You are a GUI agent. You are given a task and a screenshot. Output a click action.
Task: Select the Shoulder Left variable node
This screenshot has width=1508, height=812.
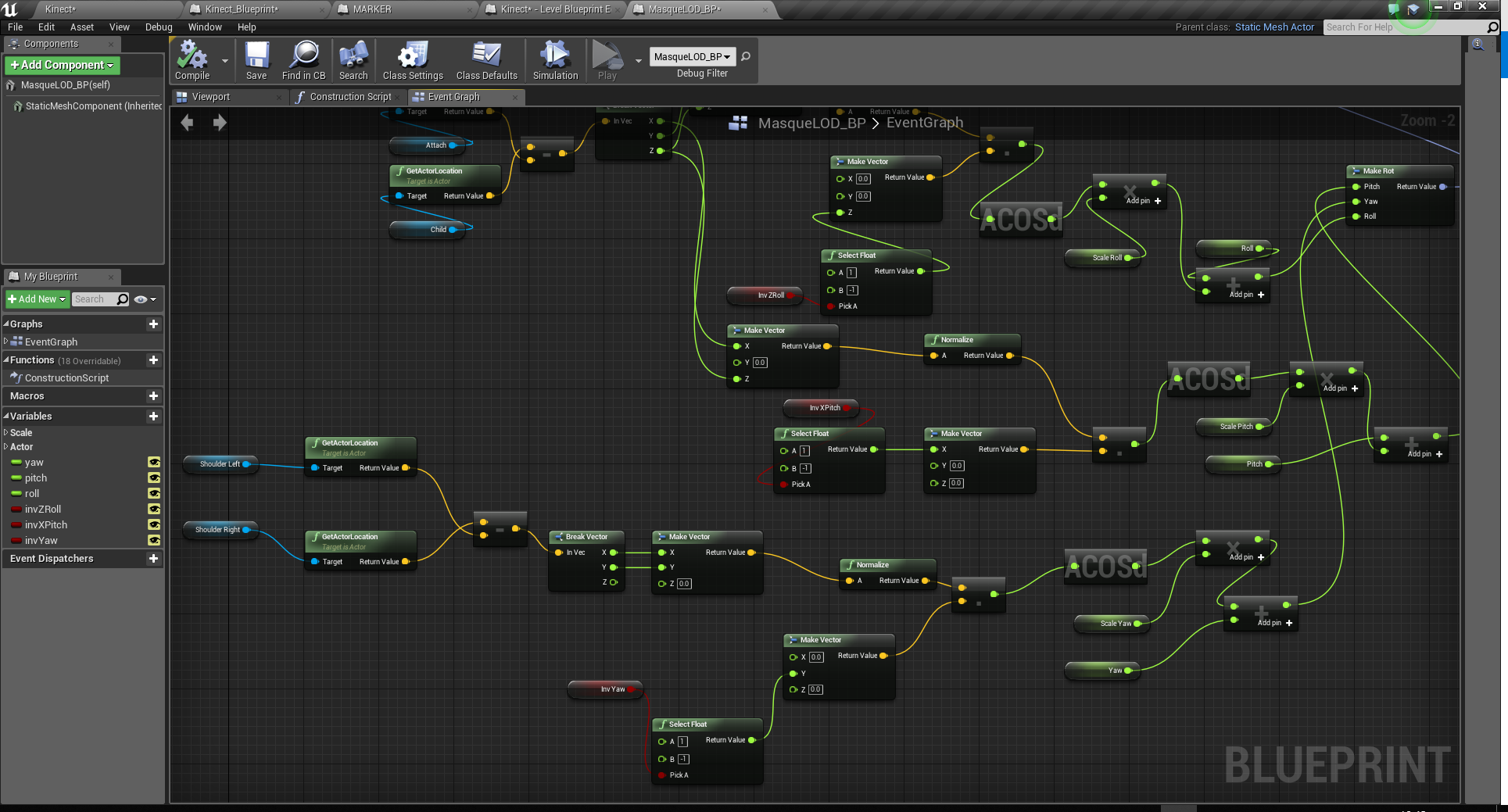[220, 464]
